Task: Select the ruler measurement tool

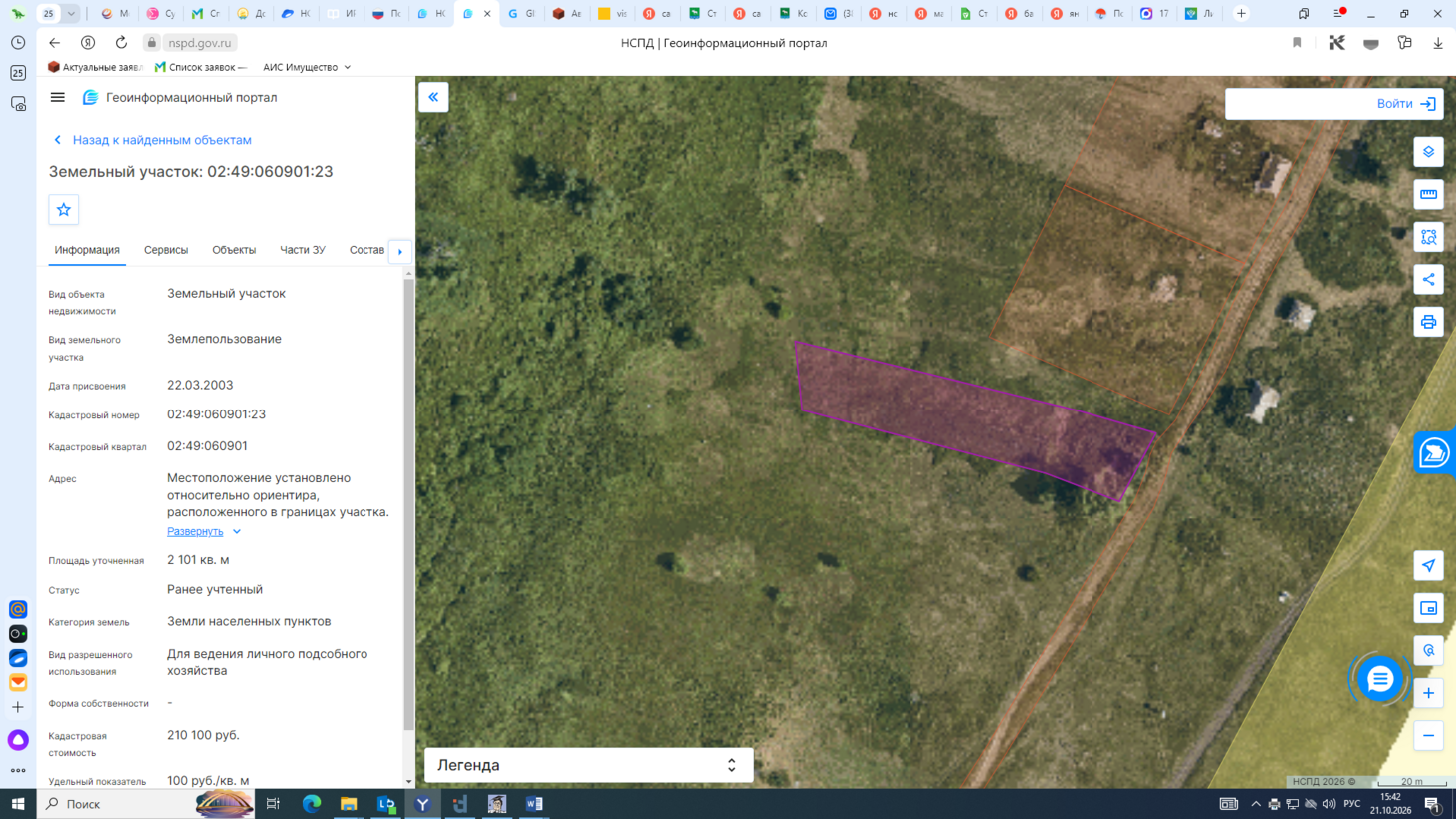Action: tap(1428, 194)
